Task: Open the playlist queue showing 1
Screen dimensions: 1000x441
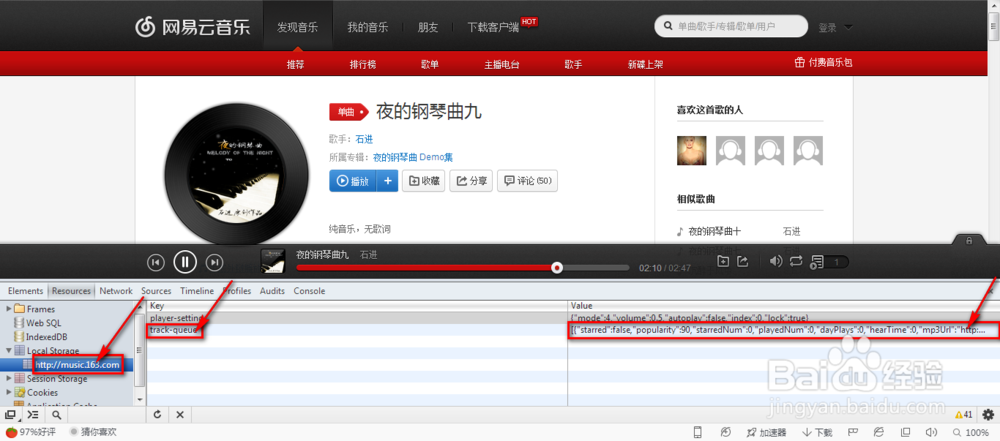Action: 829,262
